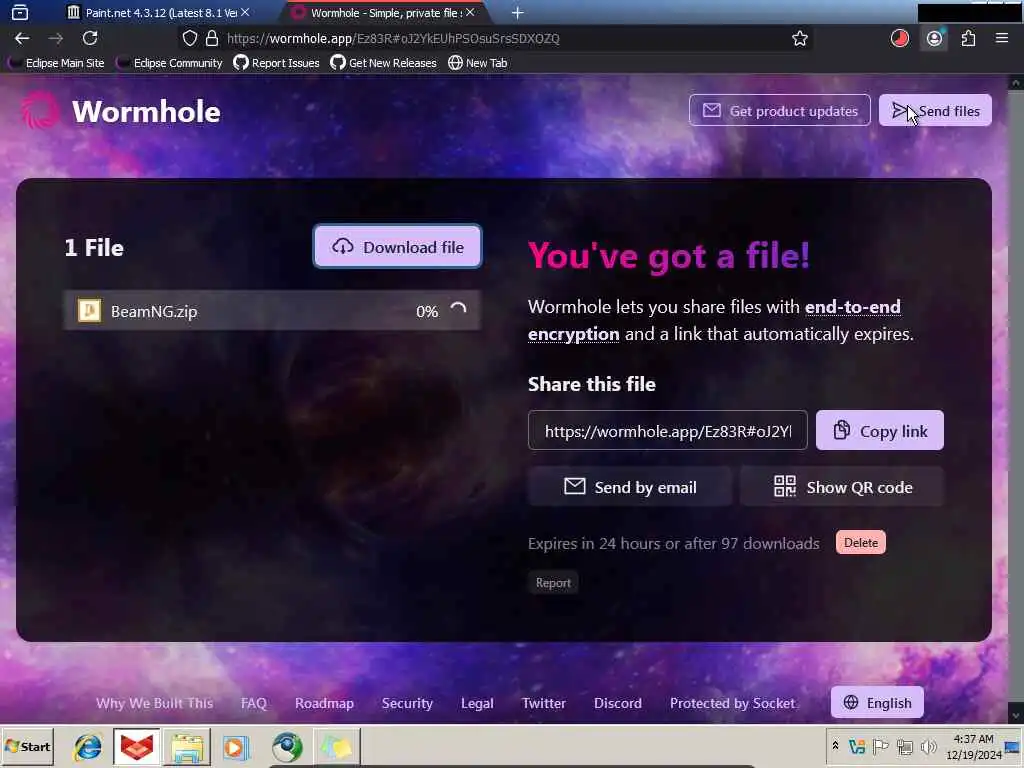Bookmark this page with the star icon

[x=799, y=39]
